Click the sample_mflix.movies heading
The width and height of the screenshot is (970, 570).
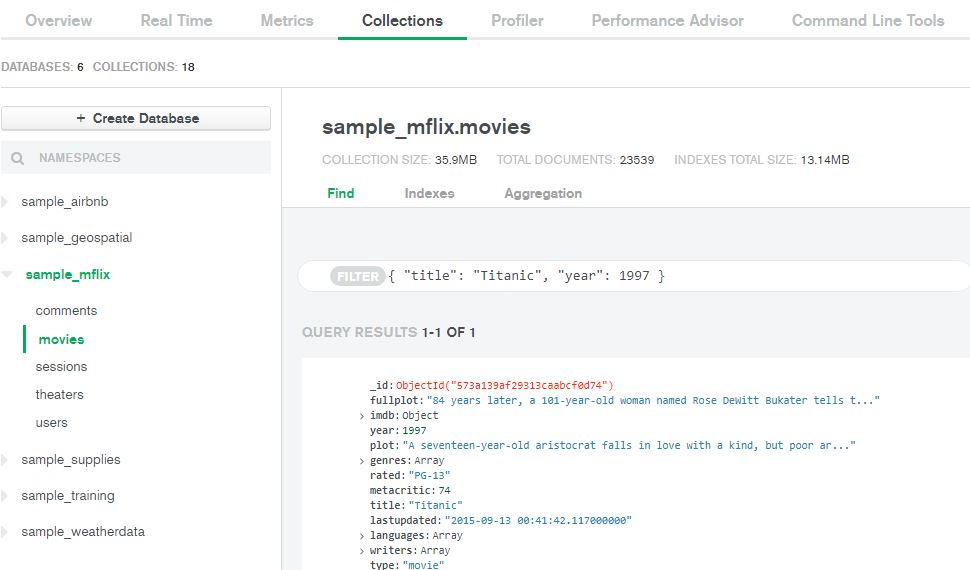[x=426, y=127]
